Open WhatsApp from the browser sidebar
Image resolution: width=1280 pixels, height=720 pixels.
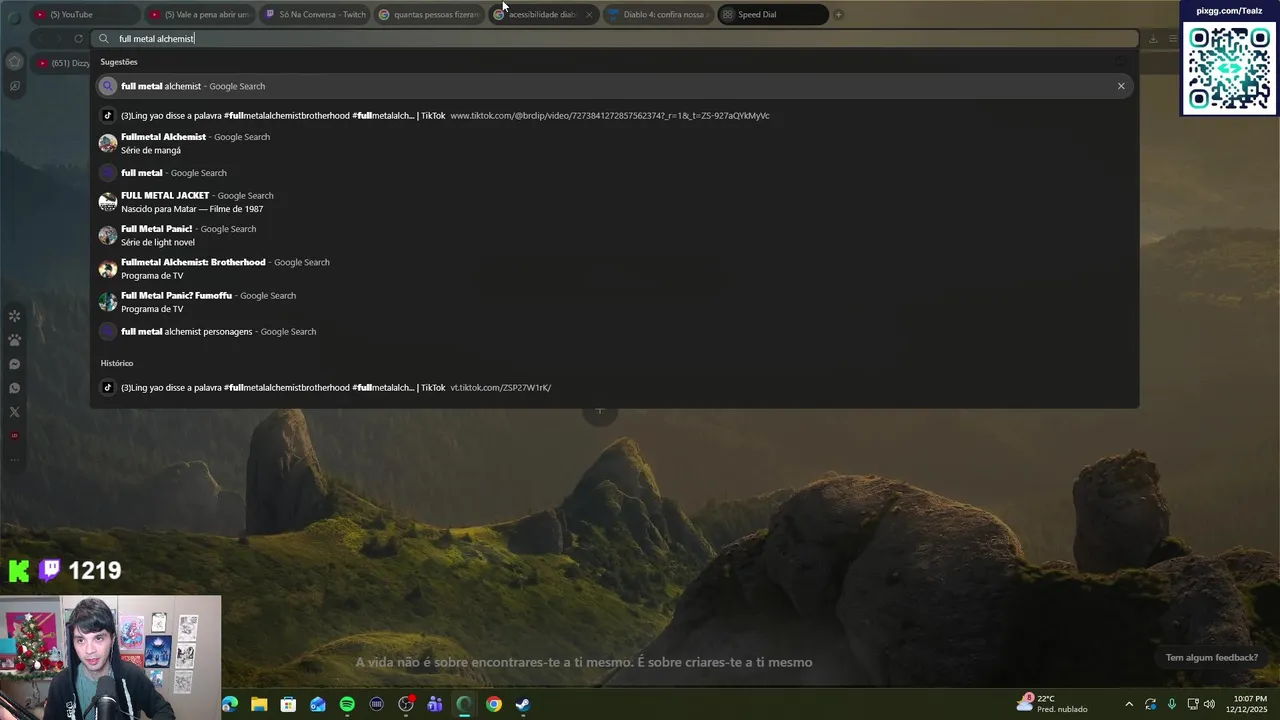[14, 388]
